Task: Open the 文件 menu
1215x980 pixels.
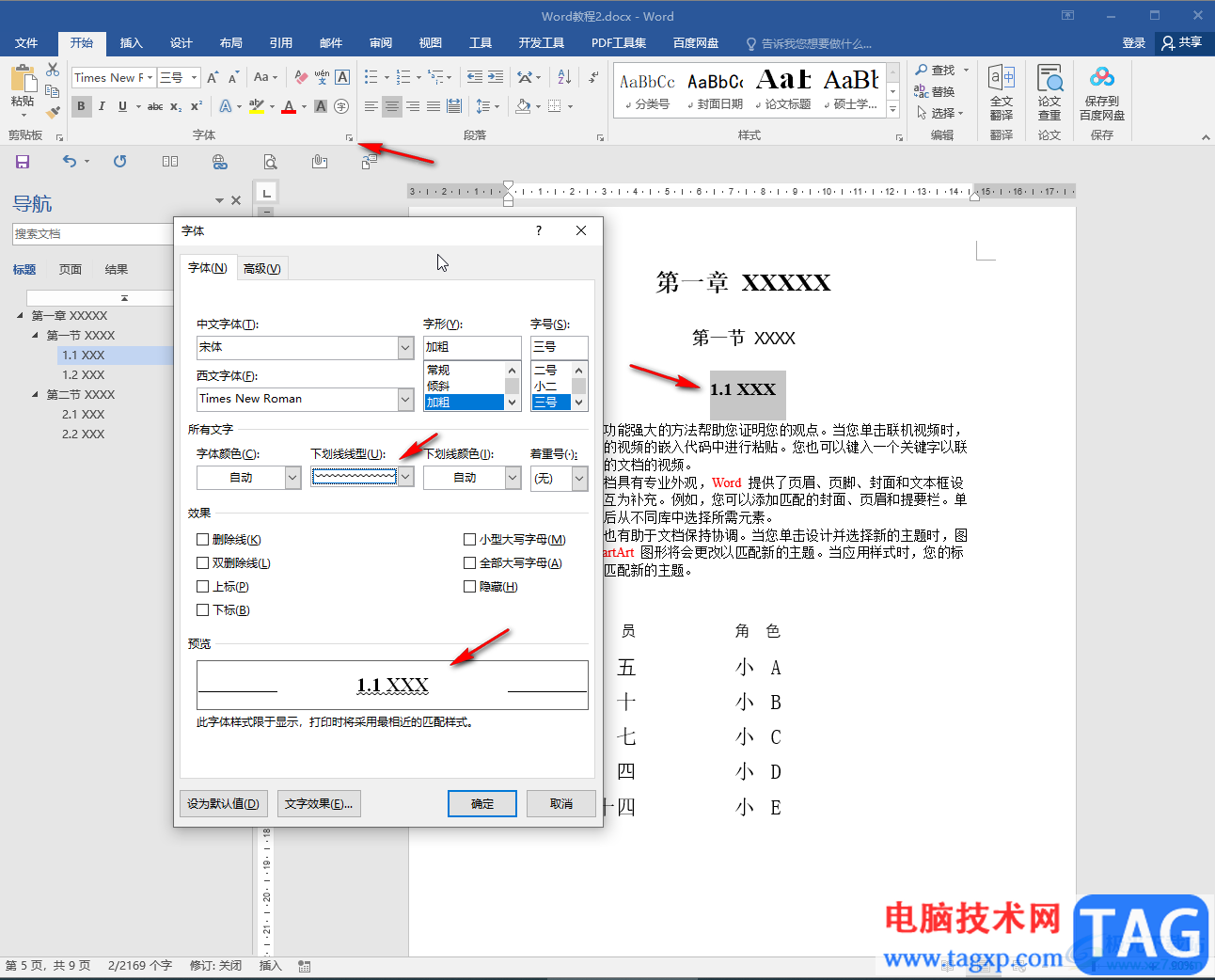Action: (x=26, y=43)
